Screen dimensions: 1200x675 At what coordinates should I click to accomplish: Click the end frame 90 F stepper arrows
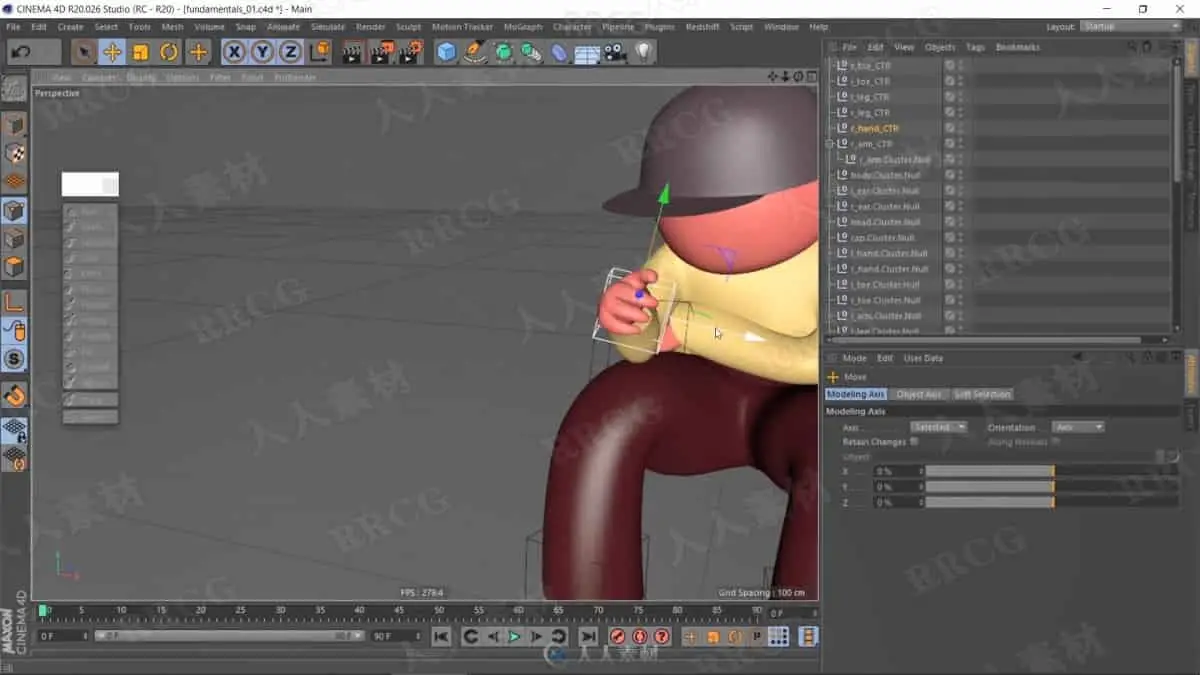coord(419,636)
